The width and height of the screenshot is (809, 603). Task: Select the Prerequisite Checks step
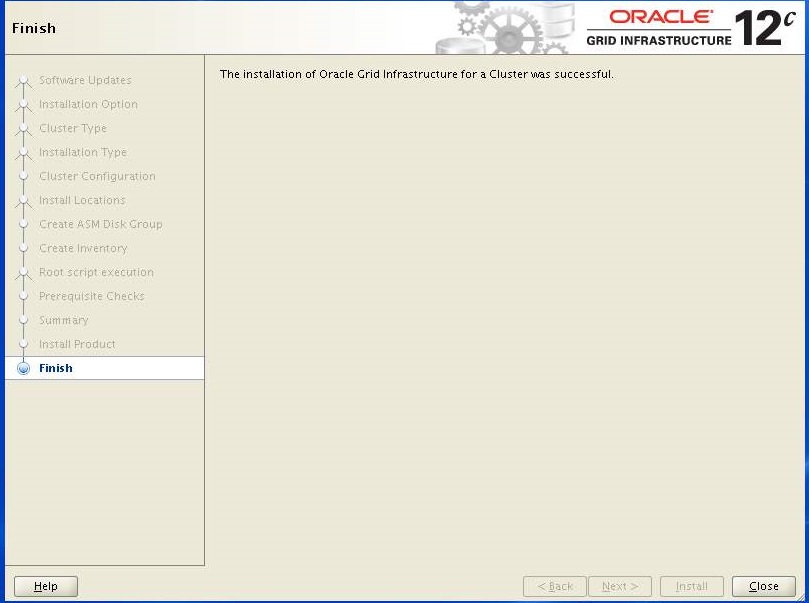[91, 296]
